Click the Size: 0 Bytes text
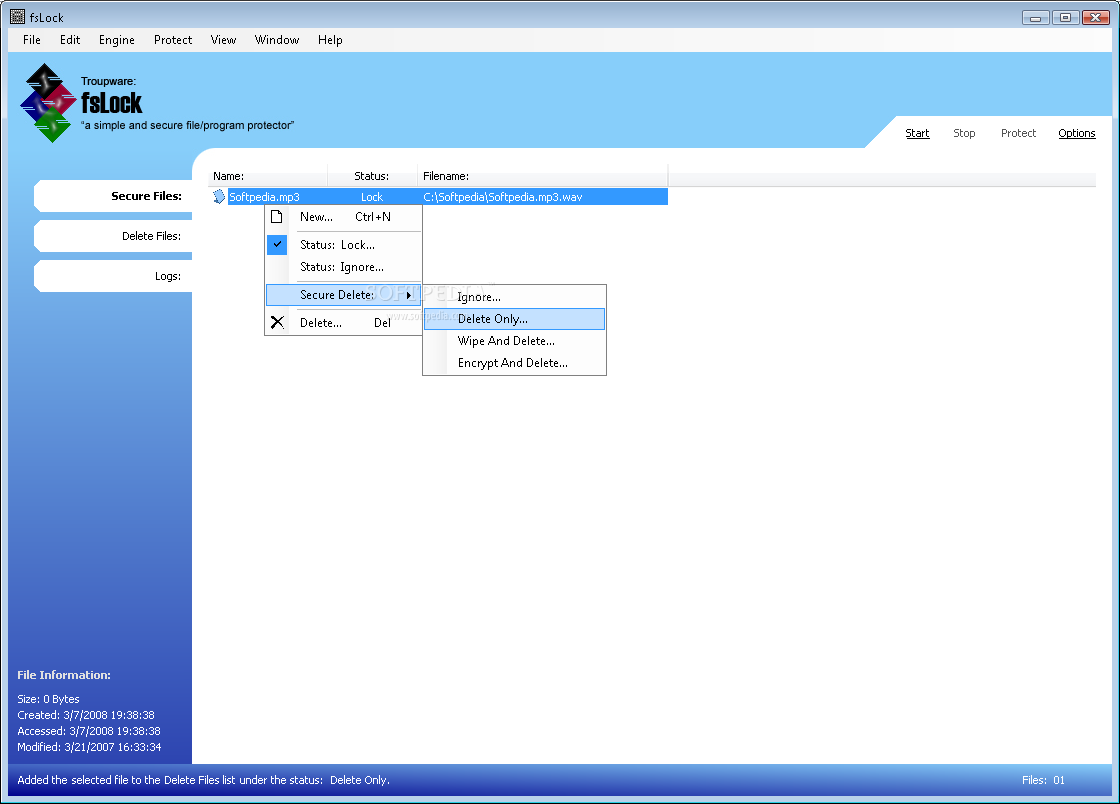The image size is (1120, 804). point(49,699)
